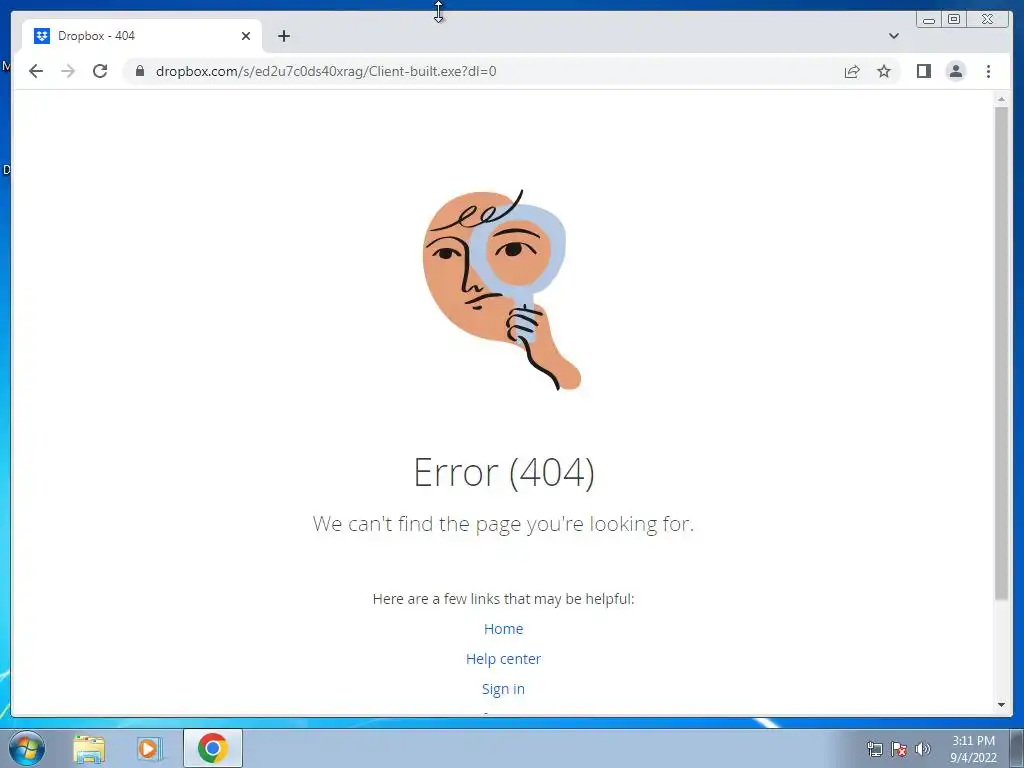Click the vertical scrollbar thumb

pos(1001,353)
